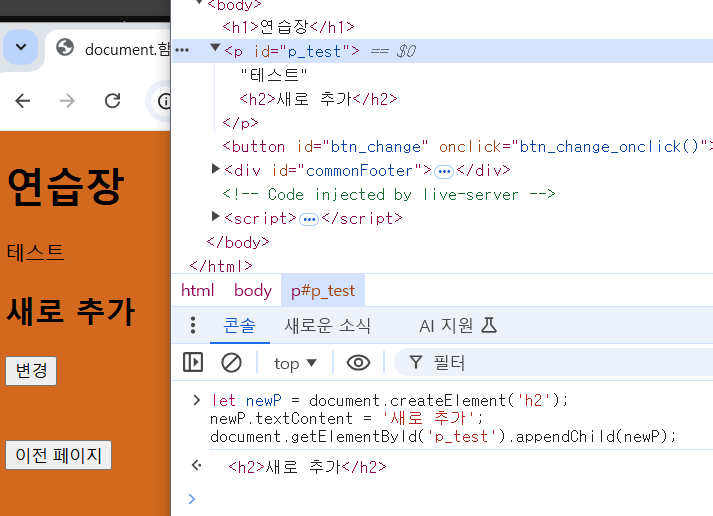
Task: Expand the div#commonFooter node
Action: click(216, 169)
